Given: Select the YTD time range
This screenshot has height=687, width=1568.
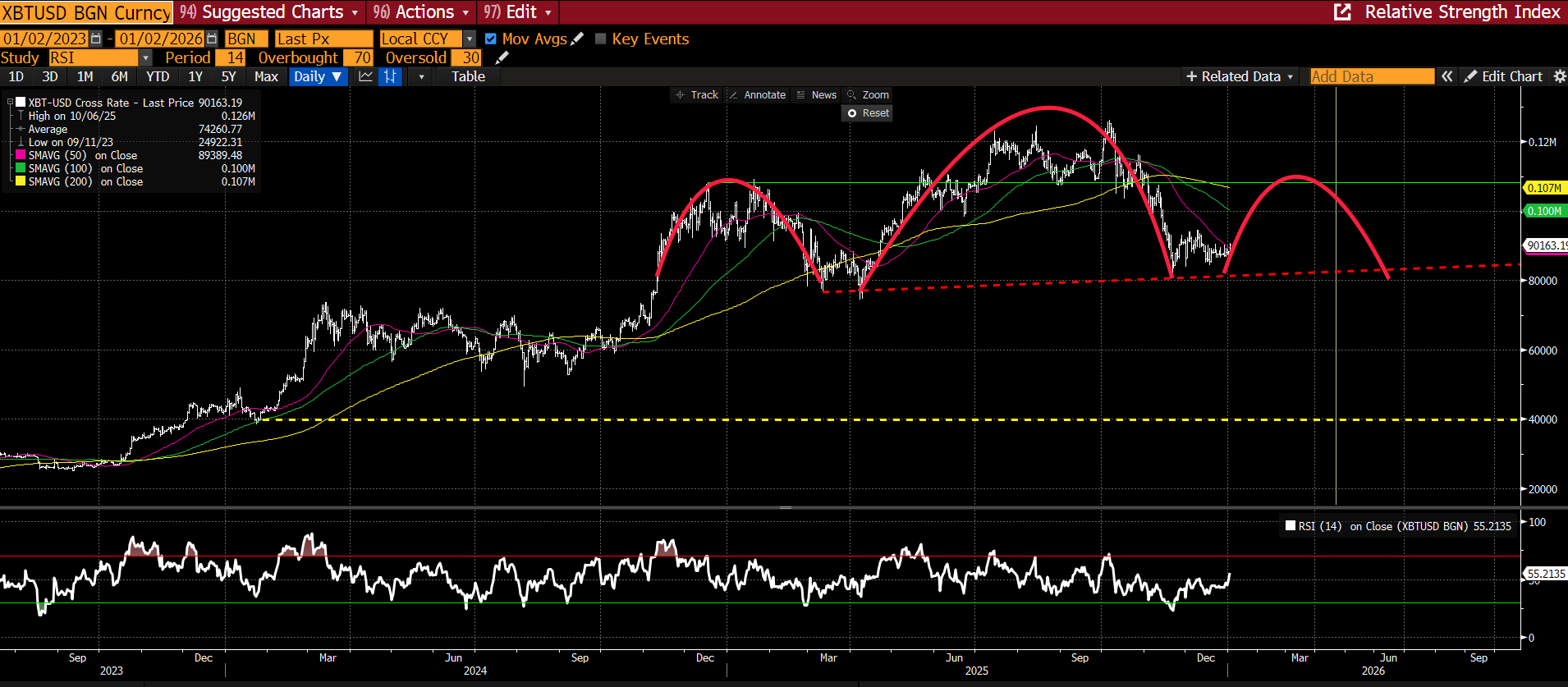Looking at the screenshot, I should click(x=158, y=76).
